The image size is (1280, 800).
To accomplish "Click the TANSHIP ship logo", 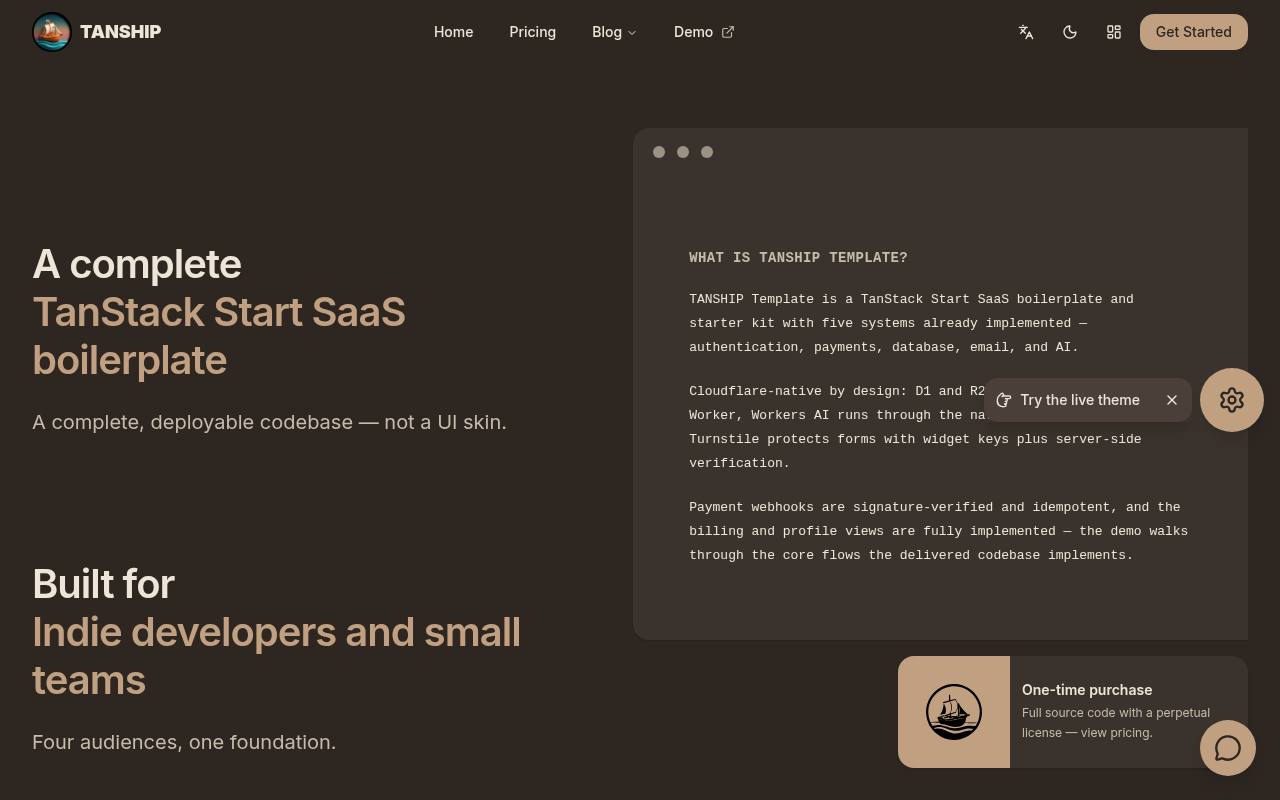I will coord(52,32).
